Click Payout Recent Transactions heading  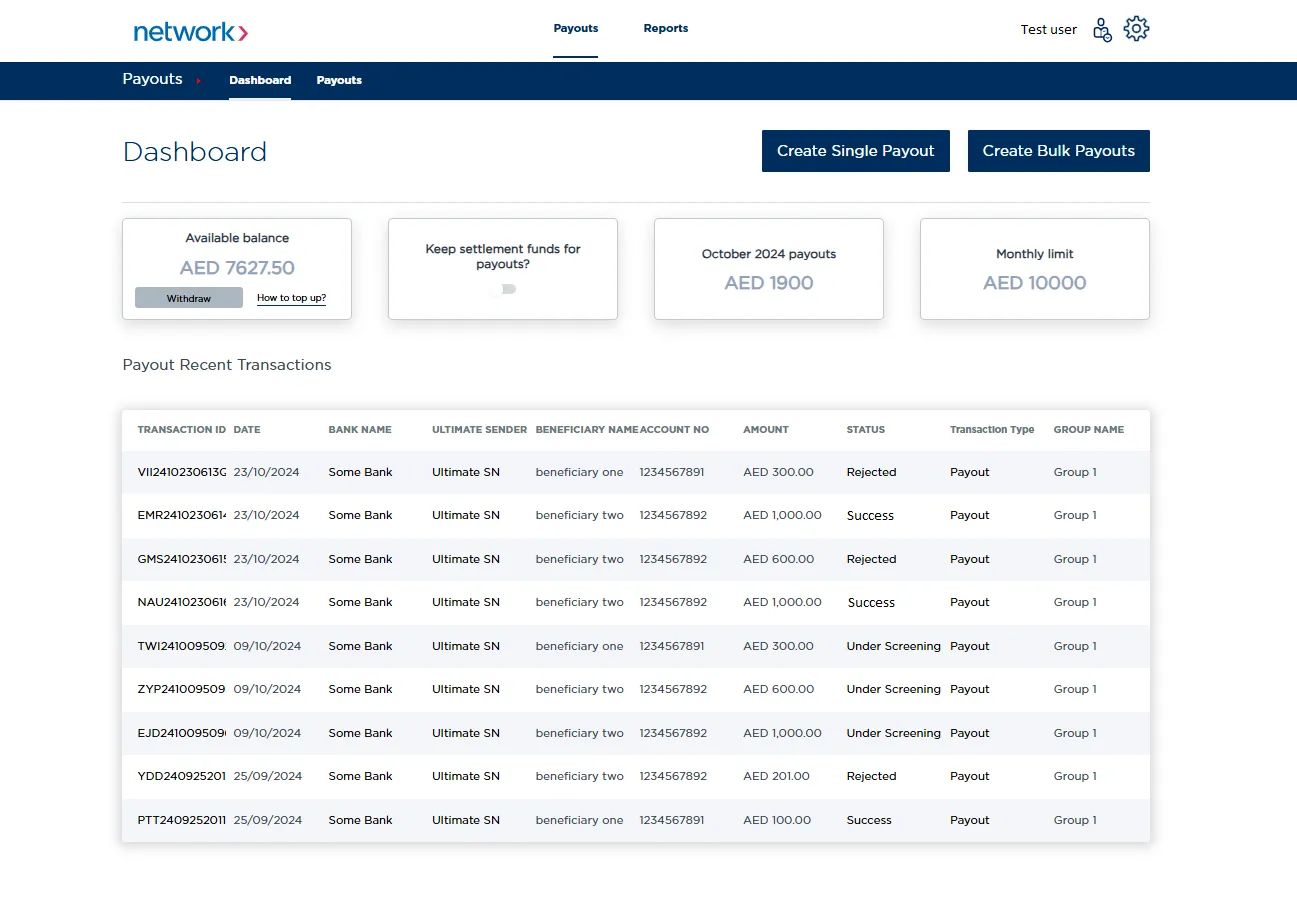pos(227,365)
